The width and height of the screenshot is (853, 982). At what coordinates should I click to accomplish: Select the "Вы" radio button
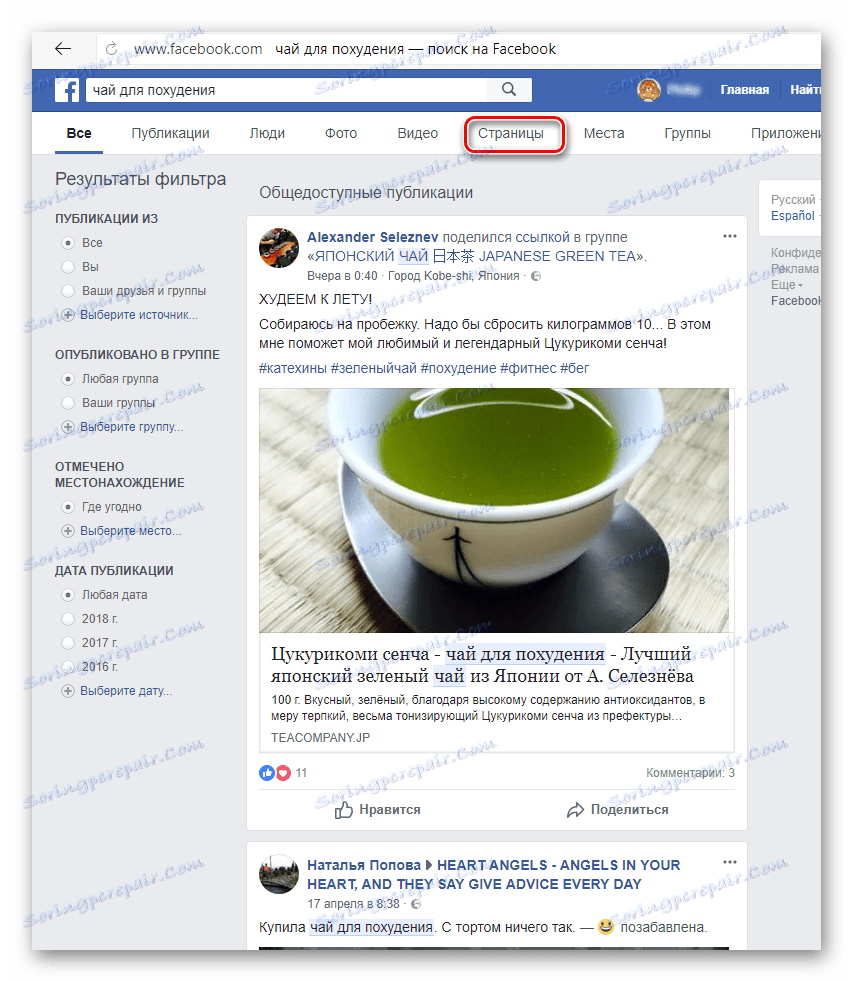tap(65, 266)
